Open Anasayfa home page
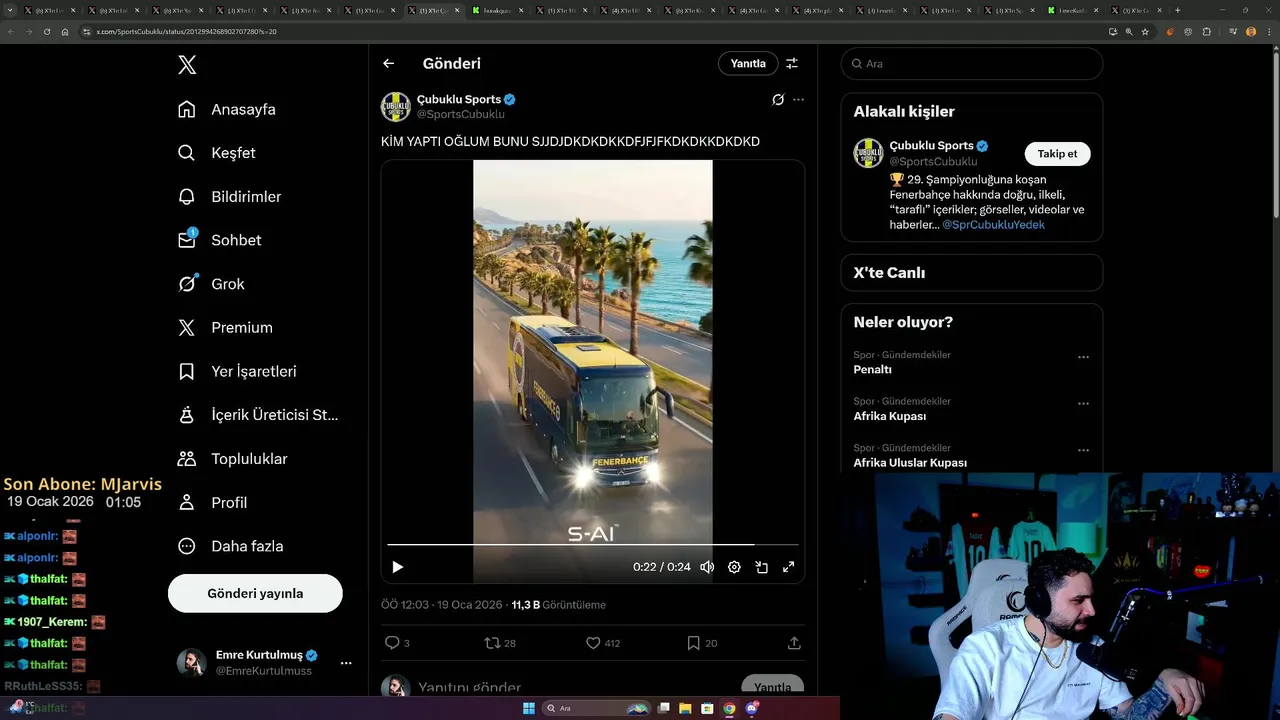The height and width of the screenshot is (720, 1280). point(226,109)
